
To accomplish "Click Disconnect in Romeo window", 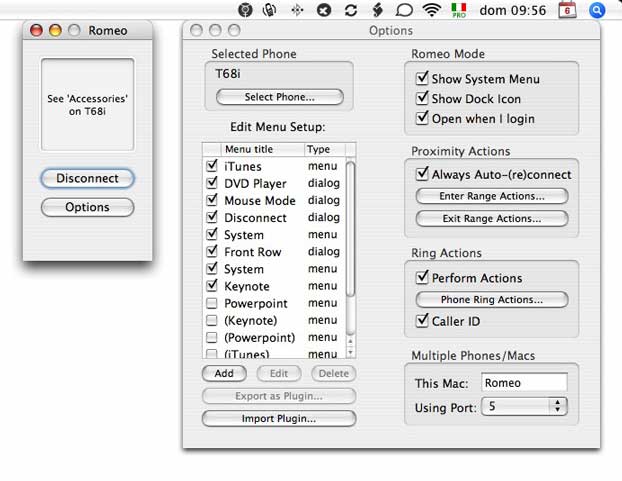I will 87,178.
